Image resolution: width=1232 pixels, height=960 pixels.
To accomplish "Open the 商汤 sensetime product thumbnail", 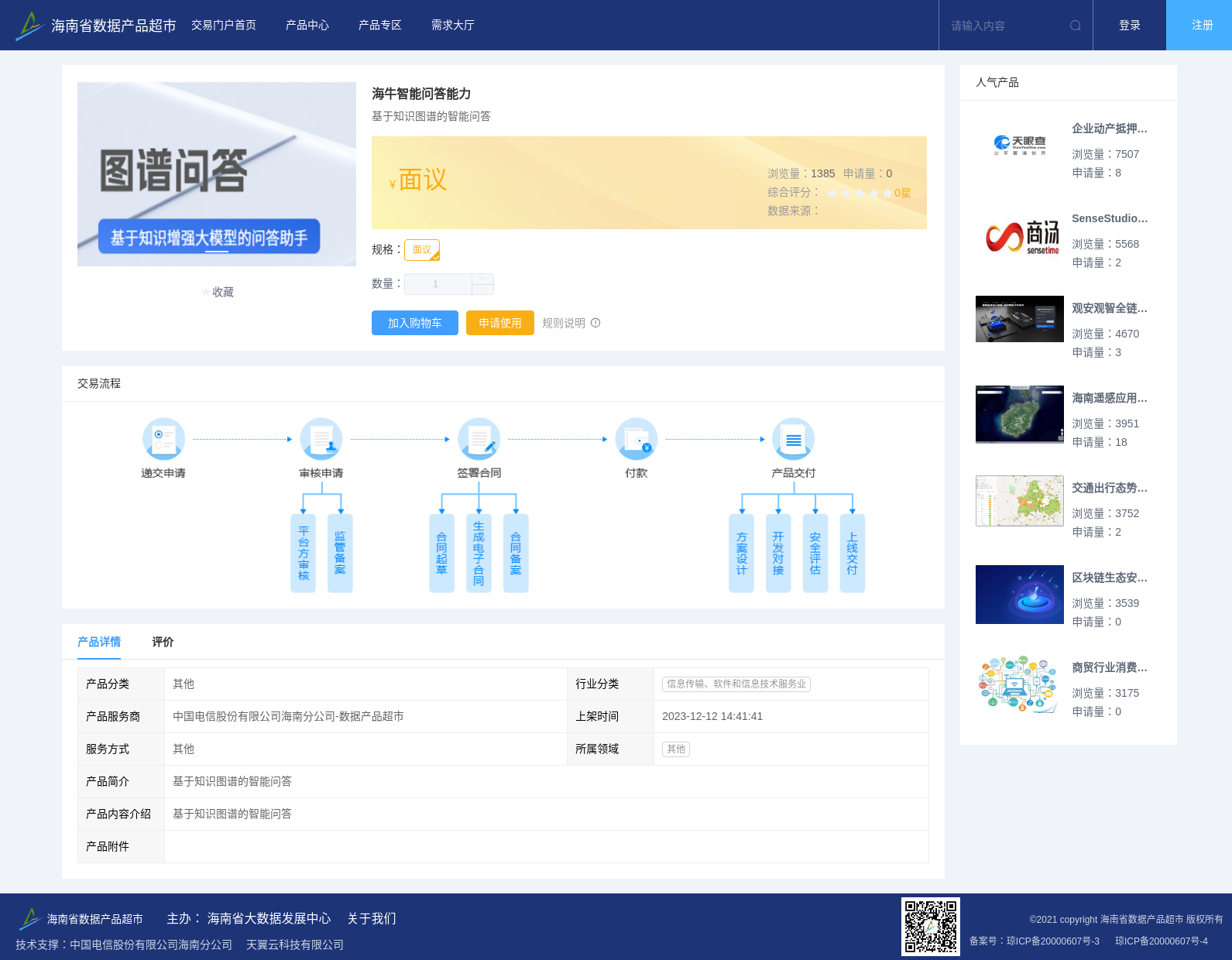I will tap(1020, 236).
